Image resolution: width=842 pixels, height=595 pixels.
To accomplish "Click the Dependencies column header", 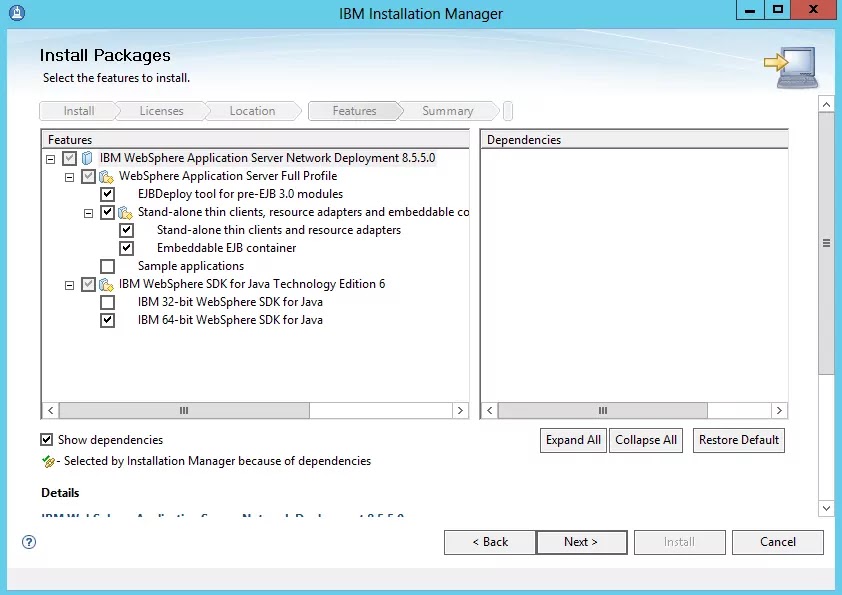I will pyautogui.click(x=634, y=140).
